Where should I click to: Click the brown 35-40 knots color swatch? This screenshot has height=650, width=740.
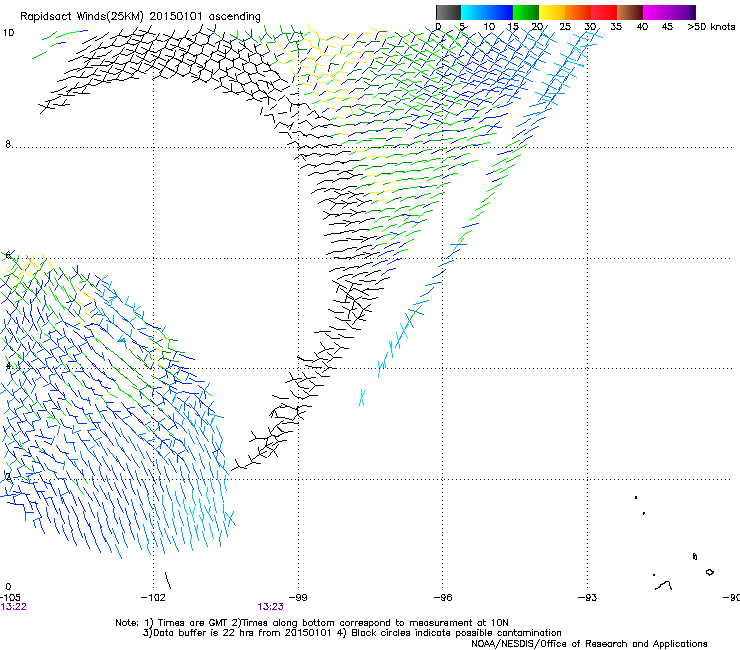pos(630,12)
